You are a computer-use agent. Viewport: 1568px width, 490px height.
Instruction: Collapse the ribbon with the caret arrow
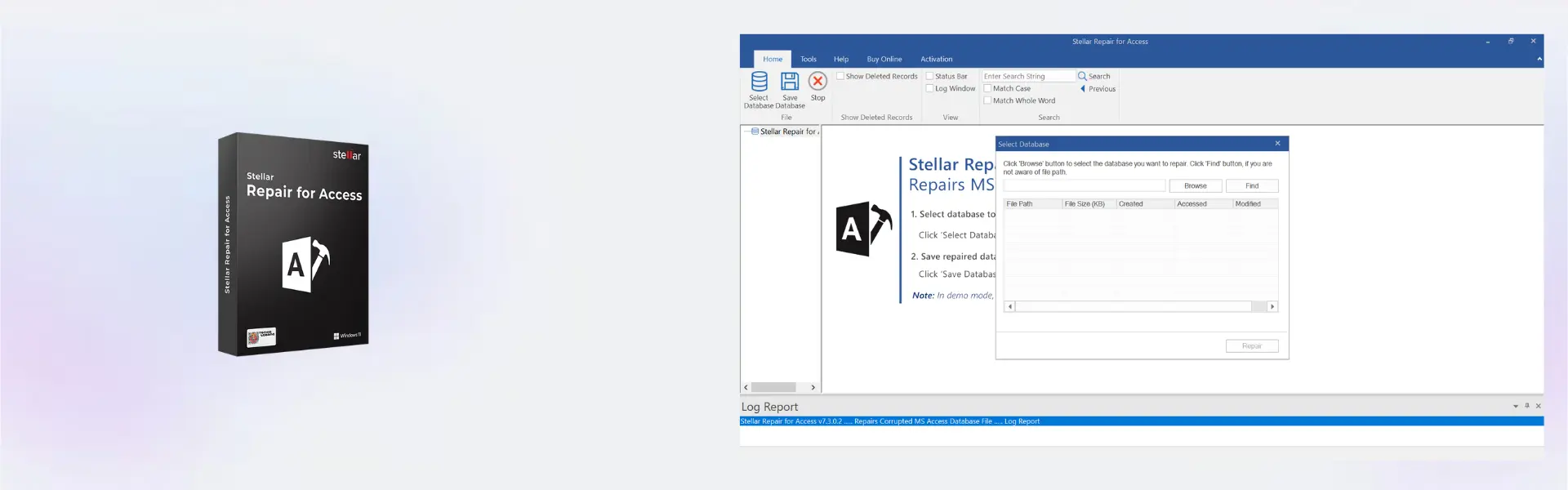pos(1539,59)
